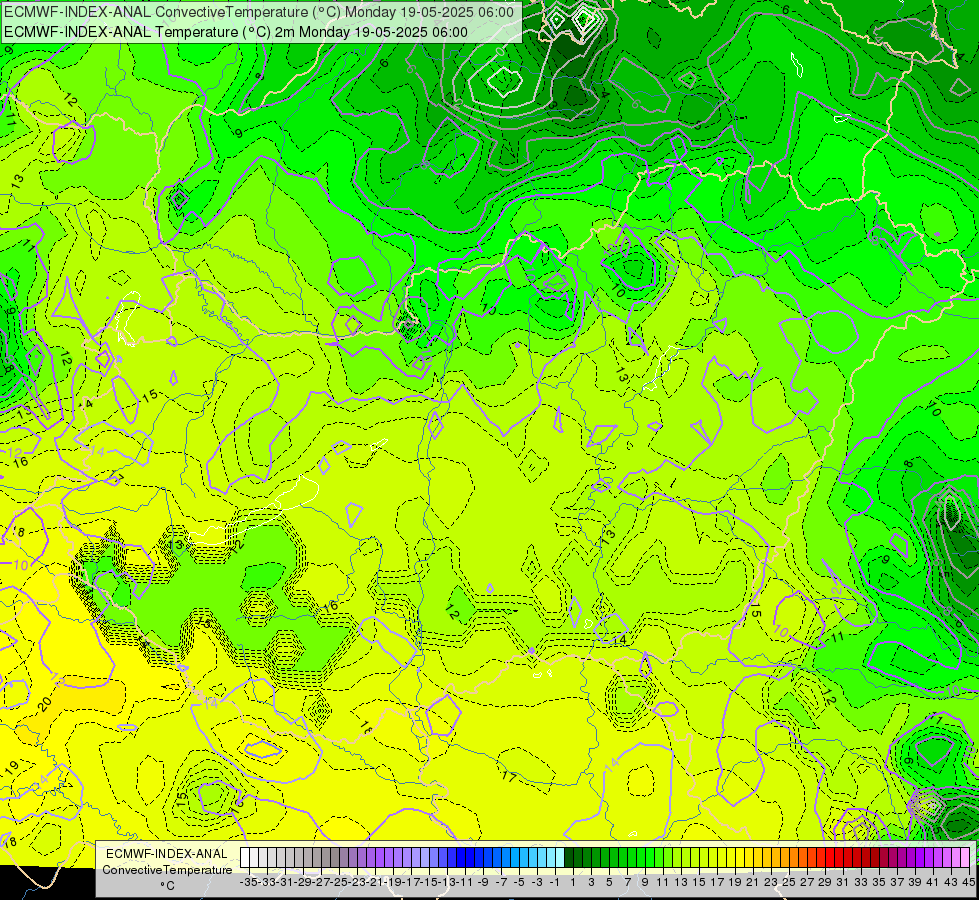Click the 15 value on the legend scale

699,883
